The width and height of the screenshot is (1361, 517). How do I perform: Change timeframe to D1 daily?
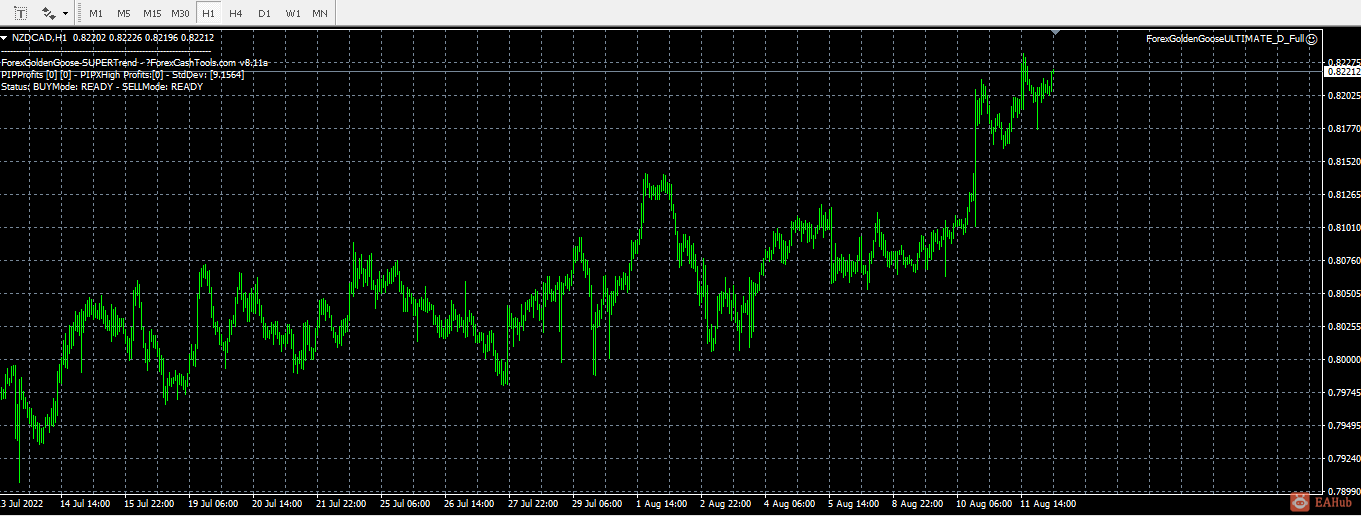tap(264, 13)
